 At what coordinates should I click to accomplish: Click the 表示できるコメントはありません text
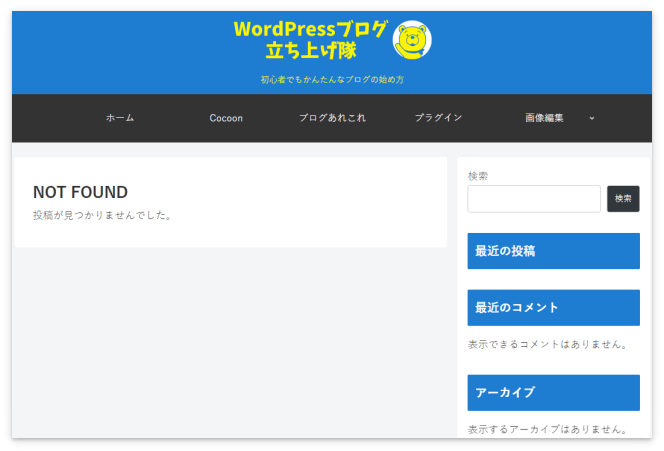point(548,344)
